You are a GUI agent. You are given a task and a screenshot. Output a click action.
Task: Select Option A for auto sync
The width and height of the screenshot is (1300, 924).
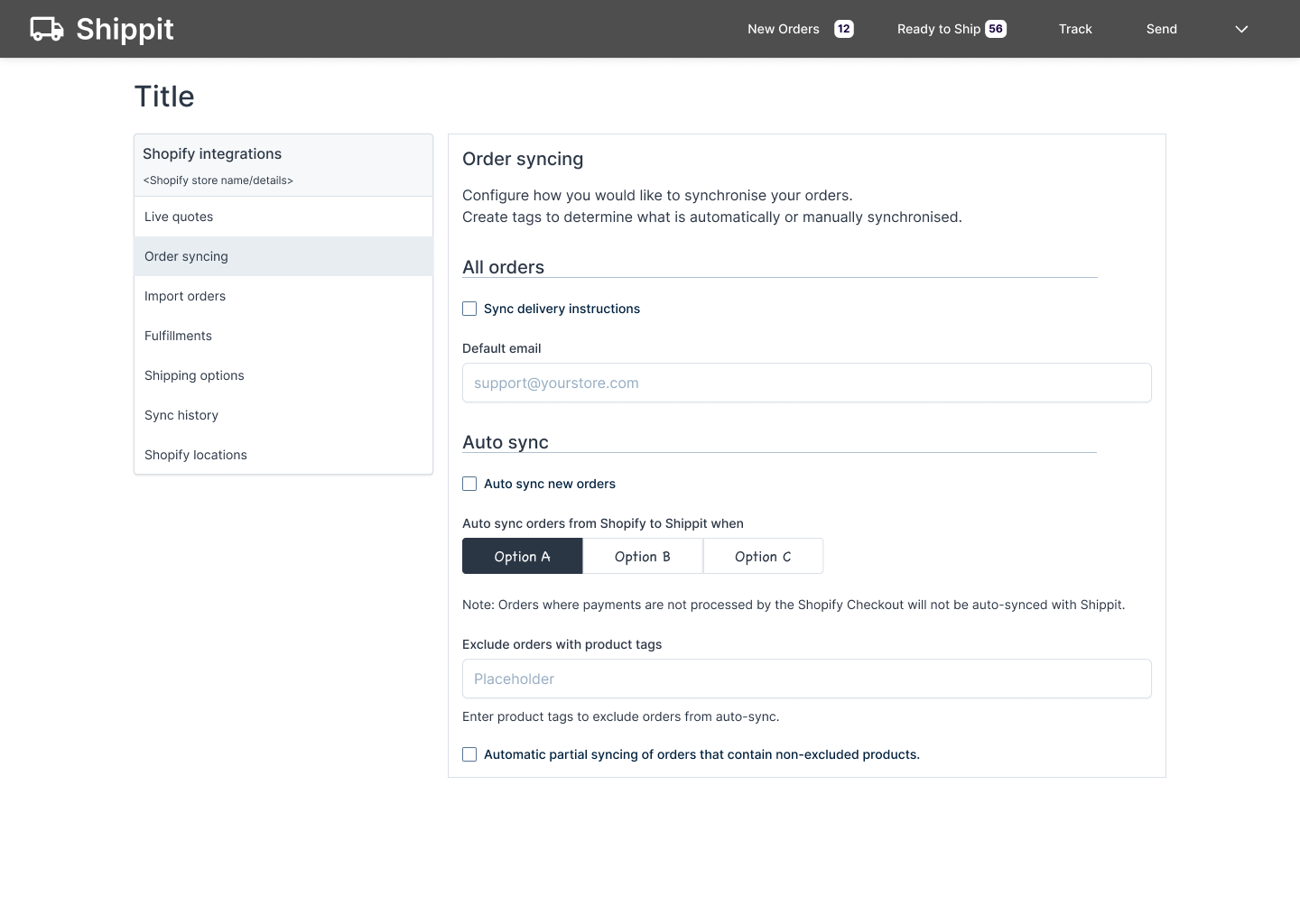[522, 556]
